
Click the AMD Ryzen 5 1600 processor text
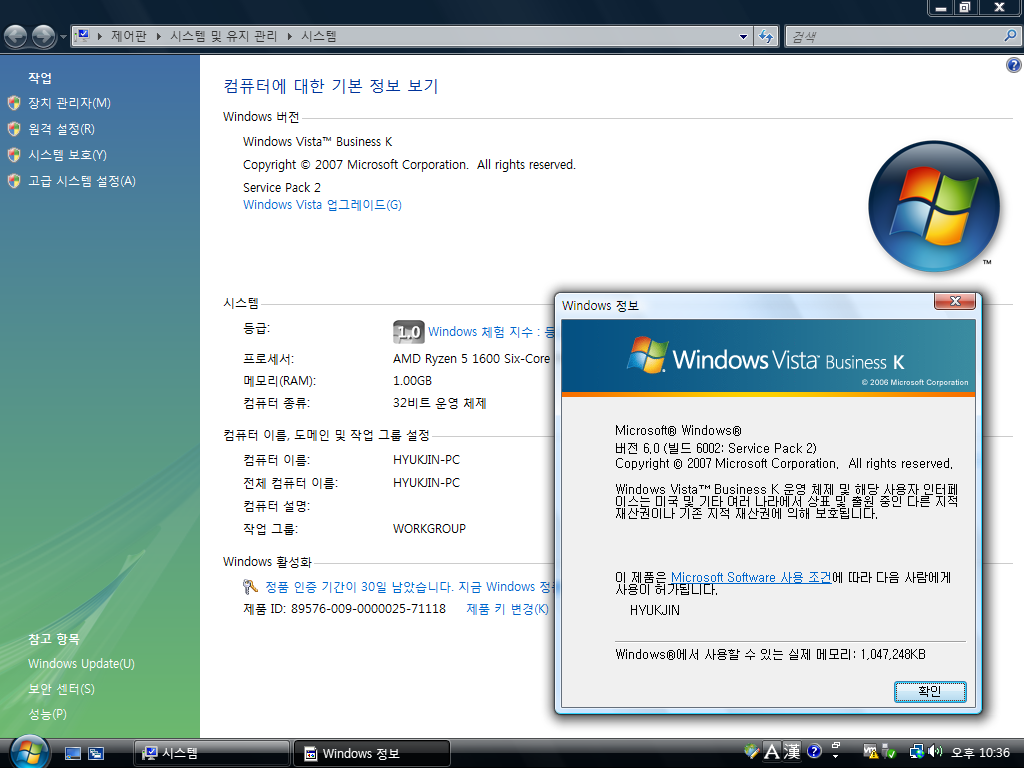tap(472, 359)
